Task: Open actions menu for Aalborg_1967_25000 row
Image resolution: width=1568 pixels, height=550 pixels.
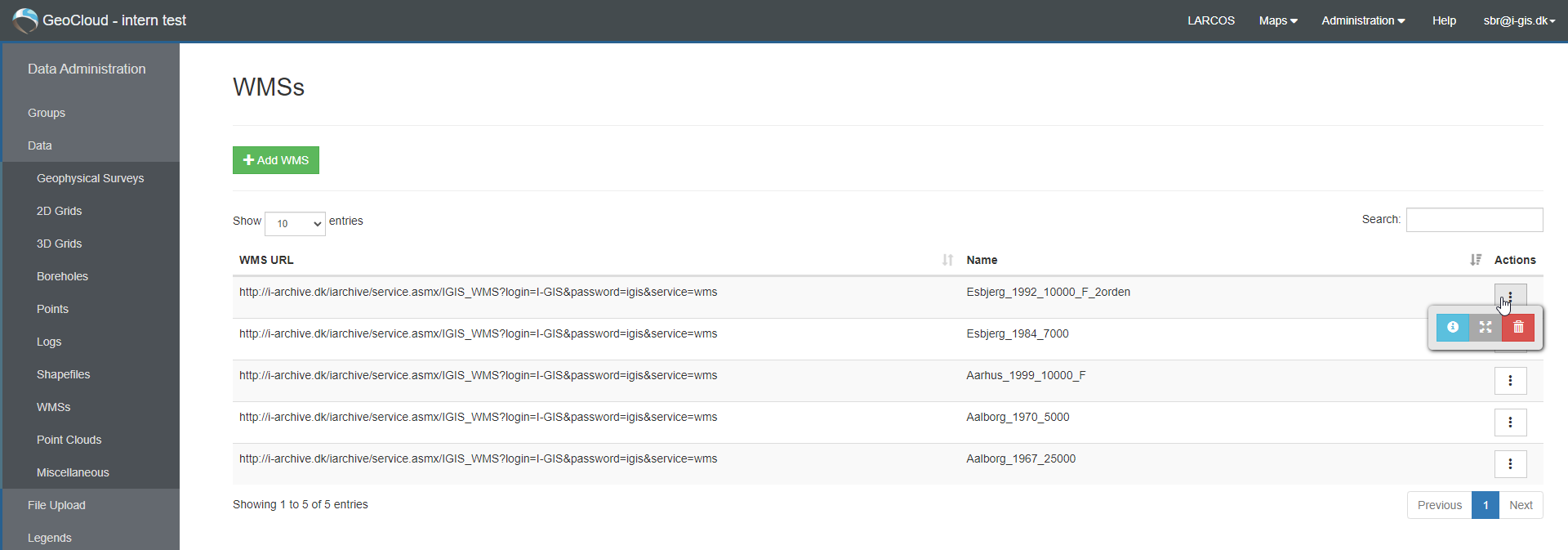Action: coord(1510,464)
